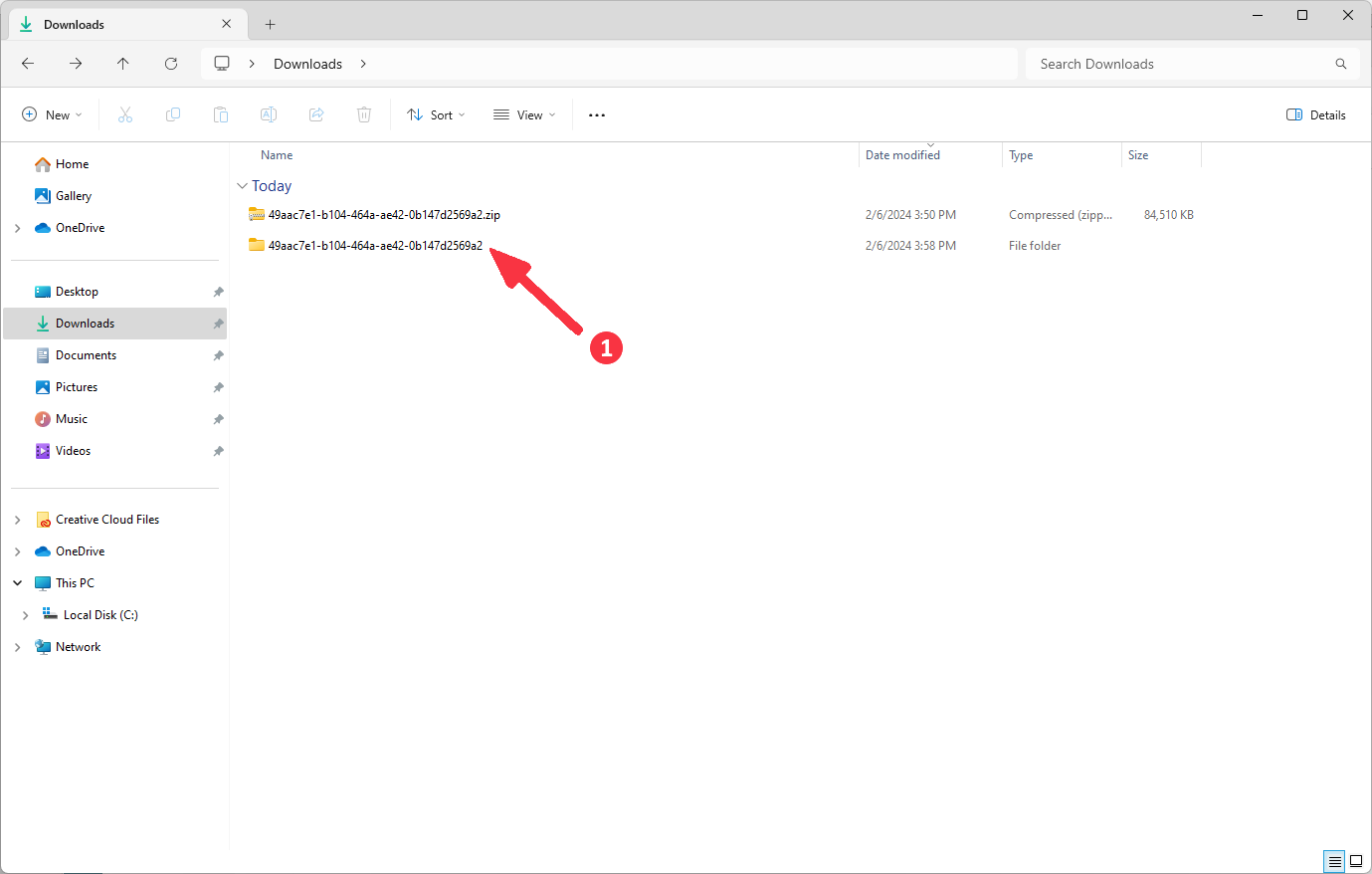Open the Sort dropdown menu
Image resolution: width=1372 pixels, height=874 pixels.
[436, 114]
